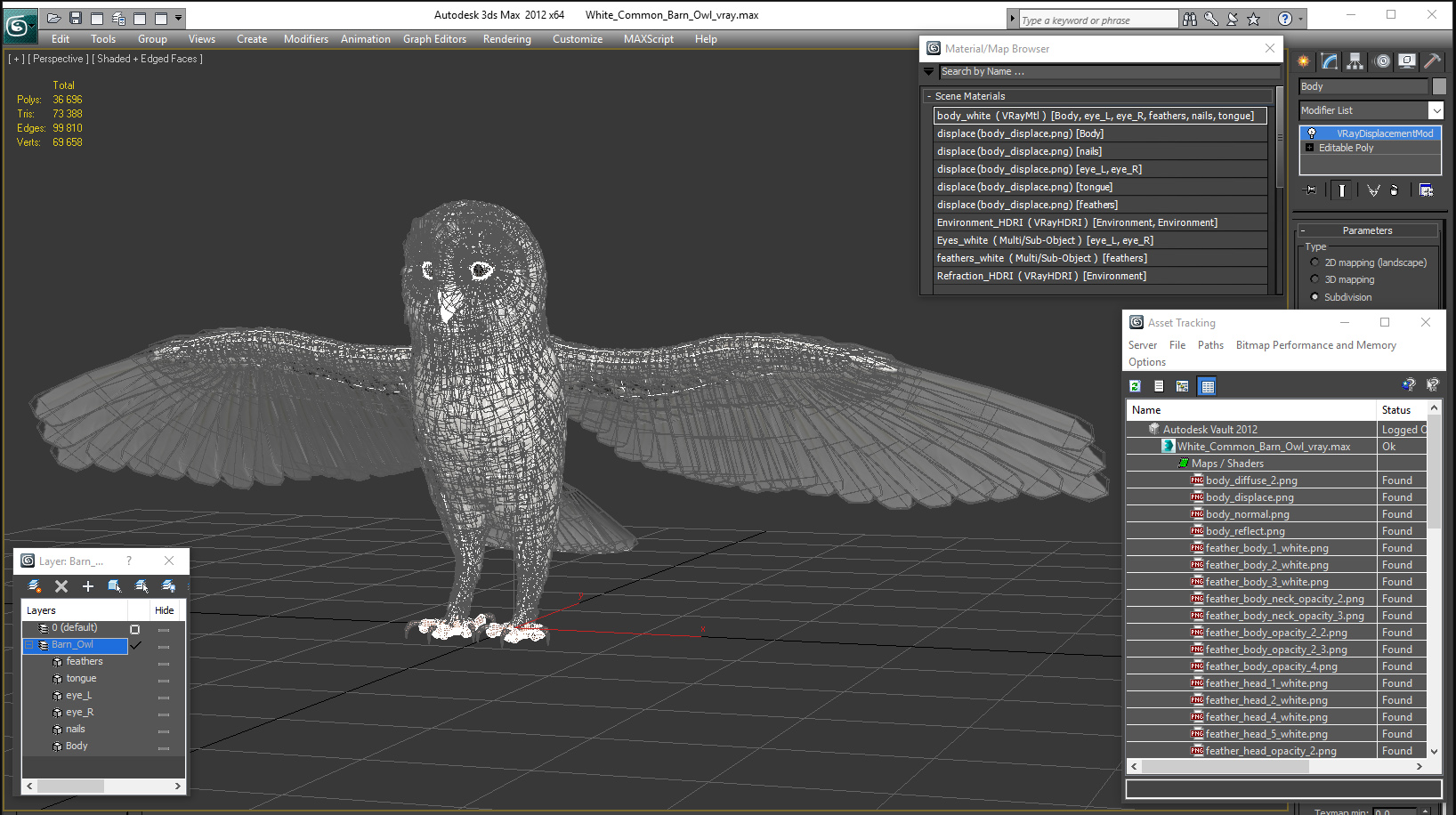Toggle Hide for Body layer object
The image size is (1456, 815).
(164, 747)
